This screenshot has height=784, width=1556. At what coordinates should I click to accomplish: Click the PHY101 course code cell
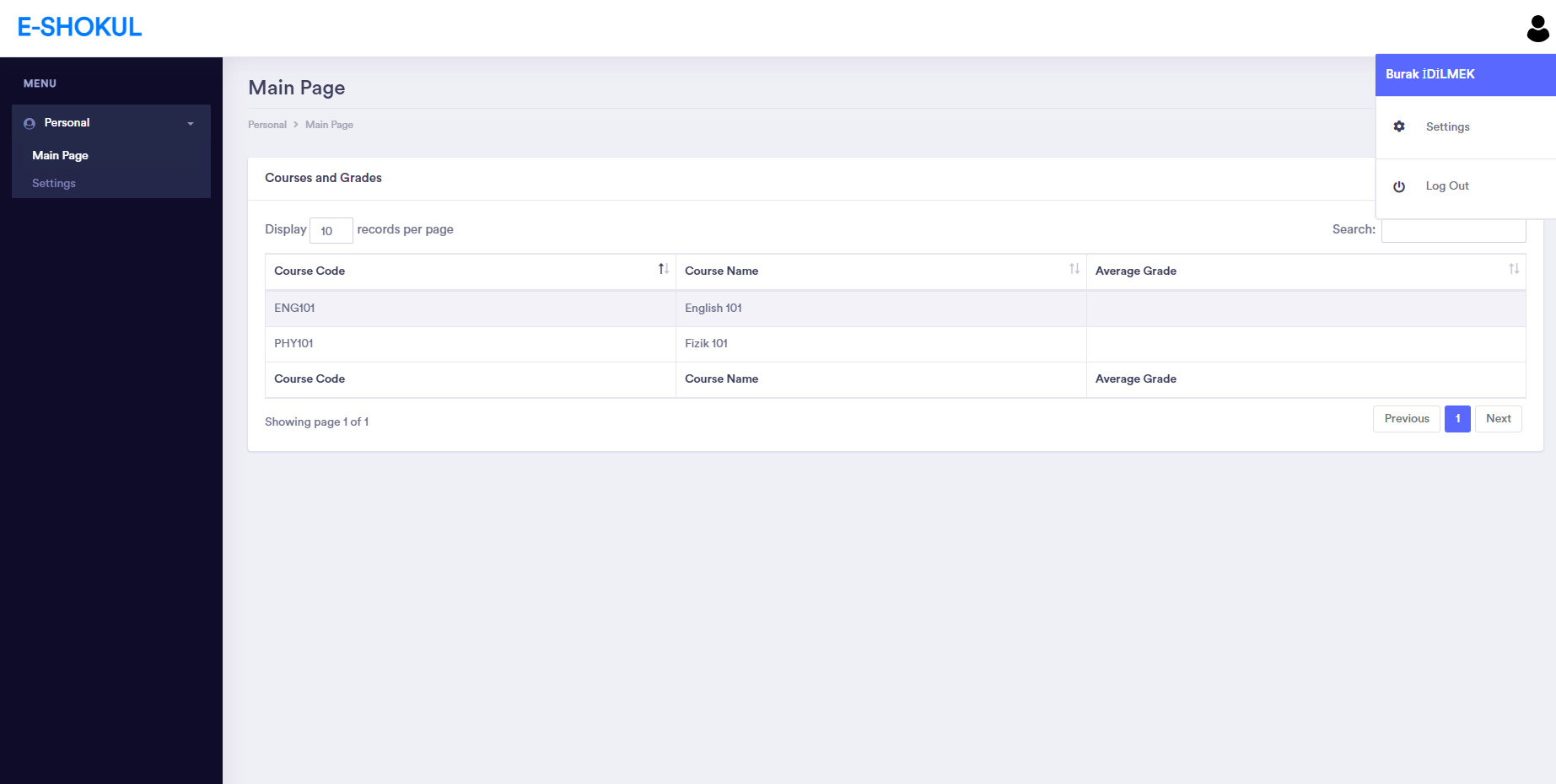pos(471,344)
